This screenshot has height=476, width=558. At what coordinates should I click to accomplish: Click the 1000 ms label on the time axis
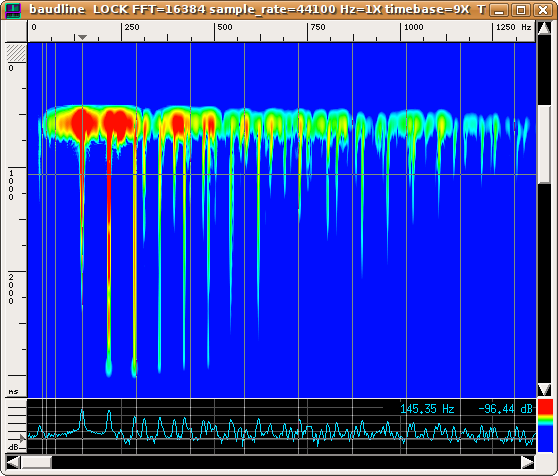point(11,185)
